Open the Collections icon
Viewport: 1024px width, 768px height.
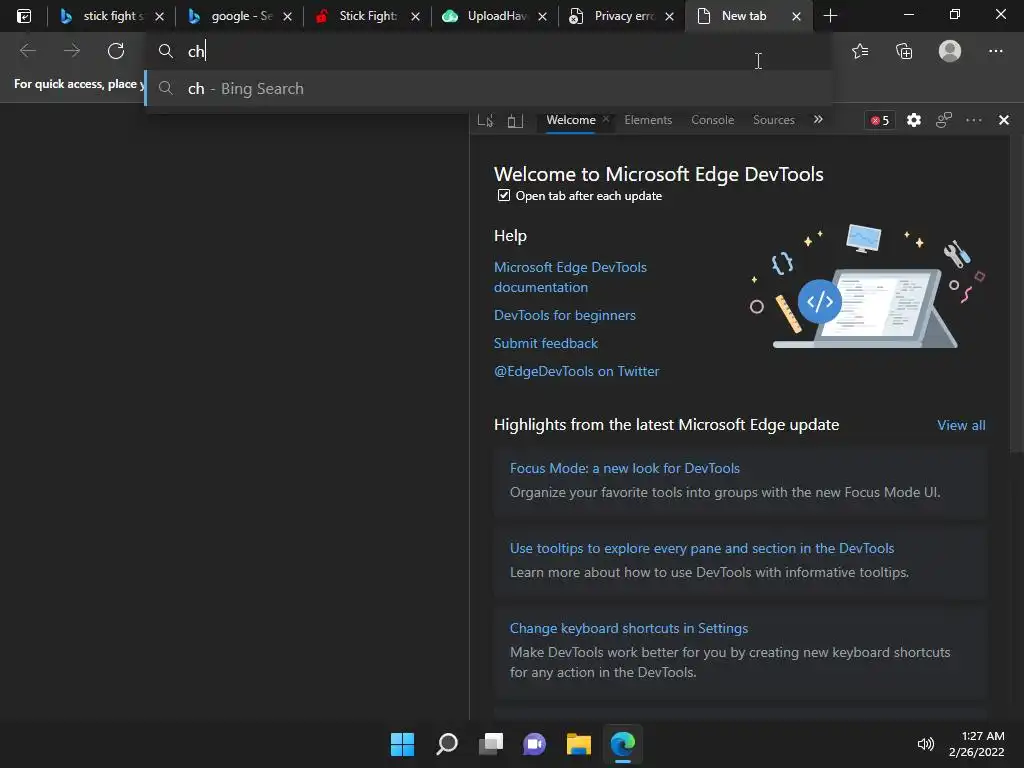click(904, 51)
